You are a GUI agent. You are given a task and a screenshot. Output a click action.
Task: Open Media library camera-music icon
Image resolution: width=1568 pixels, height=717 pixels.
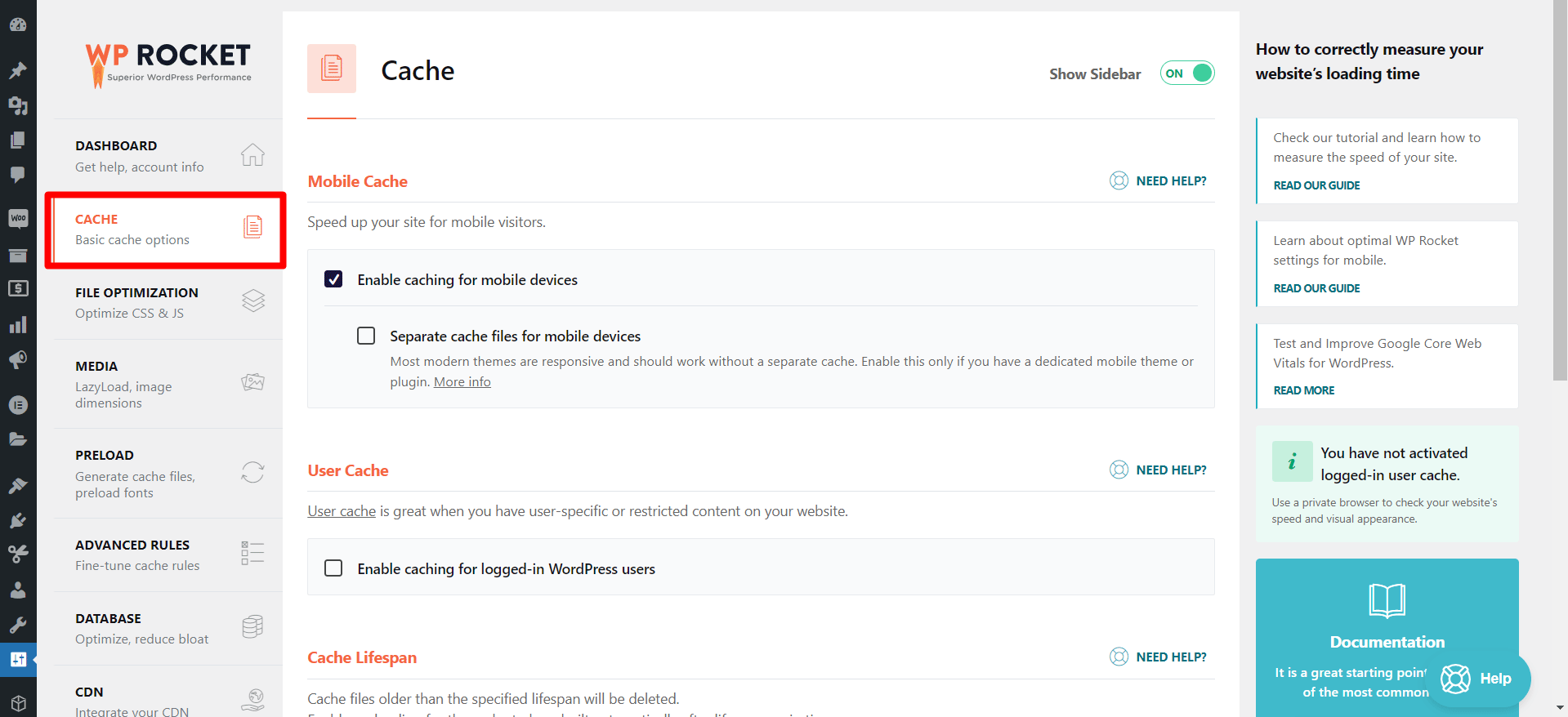pos(18,105)
